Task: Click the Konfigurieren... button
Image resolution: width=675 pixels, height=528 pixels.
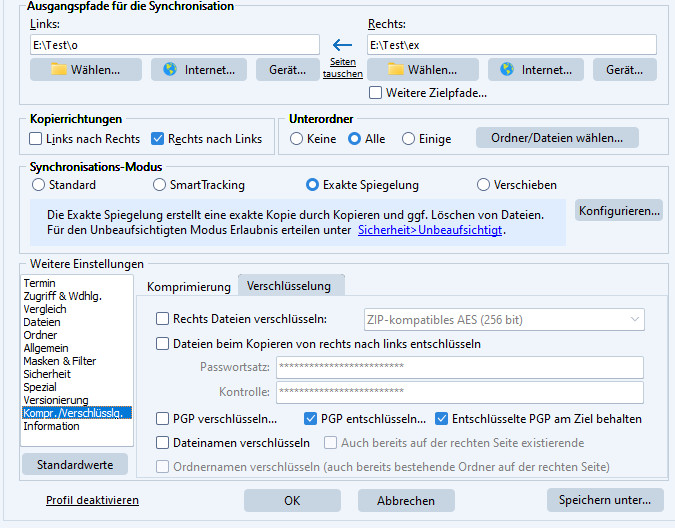Action: pyautogui.click(x=618, y=210)
